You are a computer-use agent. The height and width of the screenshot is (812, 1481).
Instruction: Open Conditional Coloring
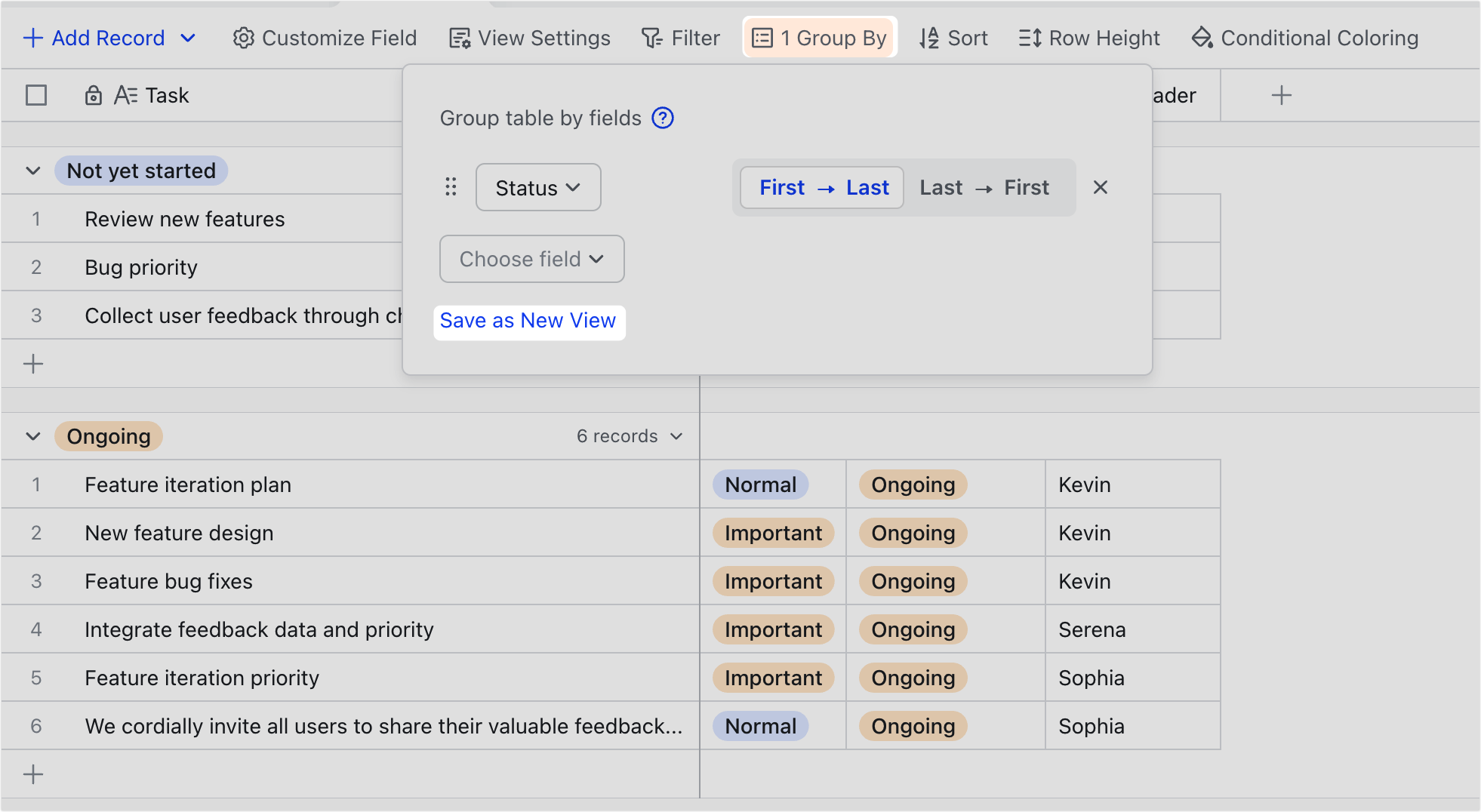pos(1305,38)
